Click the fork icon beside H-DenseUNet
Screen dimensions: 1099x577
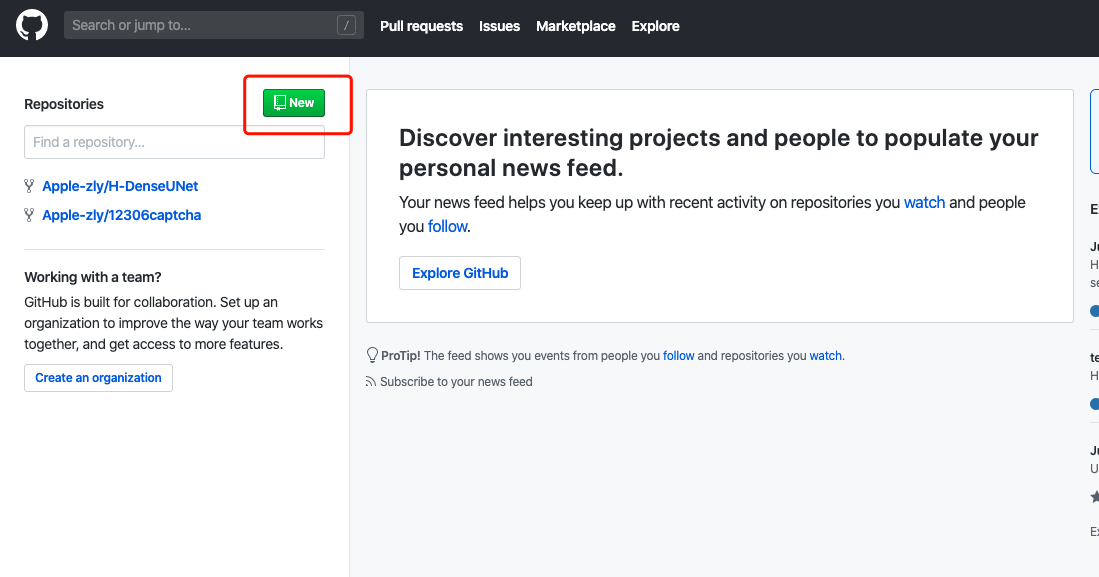coord(29,186)
